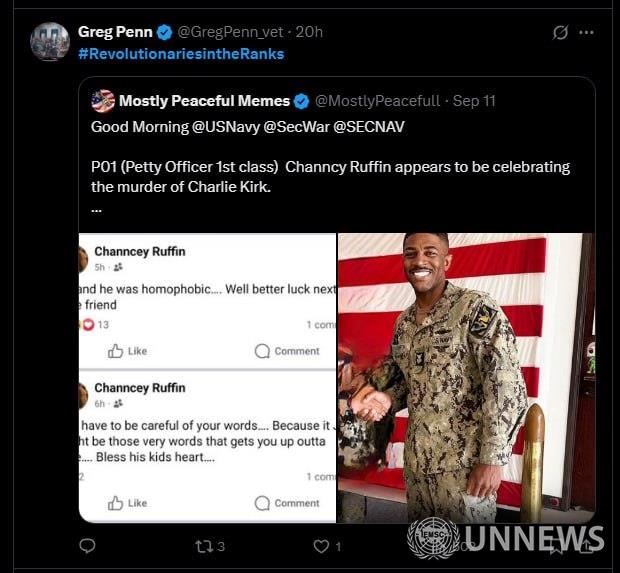Expand the quoted tweet's truncated text ellipsis
The width and height of the screenshot is (620, 573).
click(97, 210)
